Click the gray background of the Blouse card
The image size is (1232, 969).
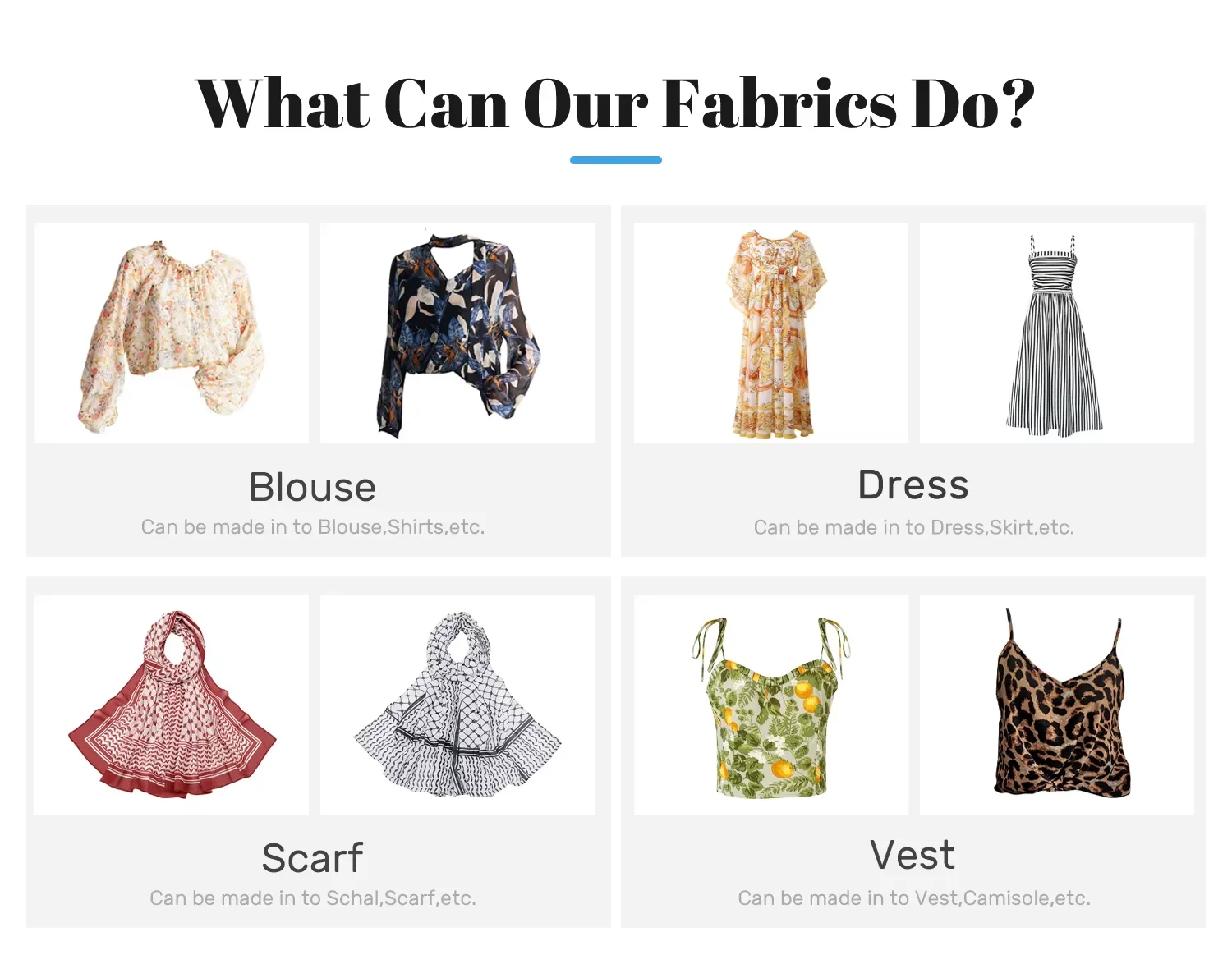coord(82,501)
